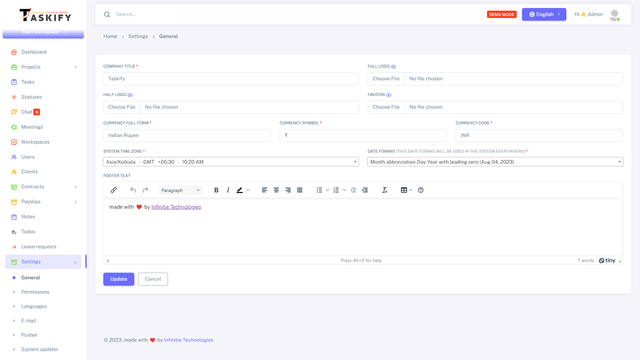Undo last edit in footer editor
Screen dimensions: 640x360
point(133,190)
